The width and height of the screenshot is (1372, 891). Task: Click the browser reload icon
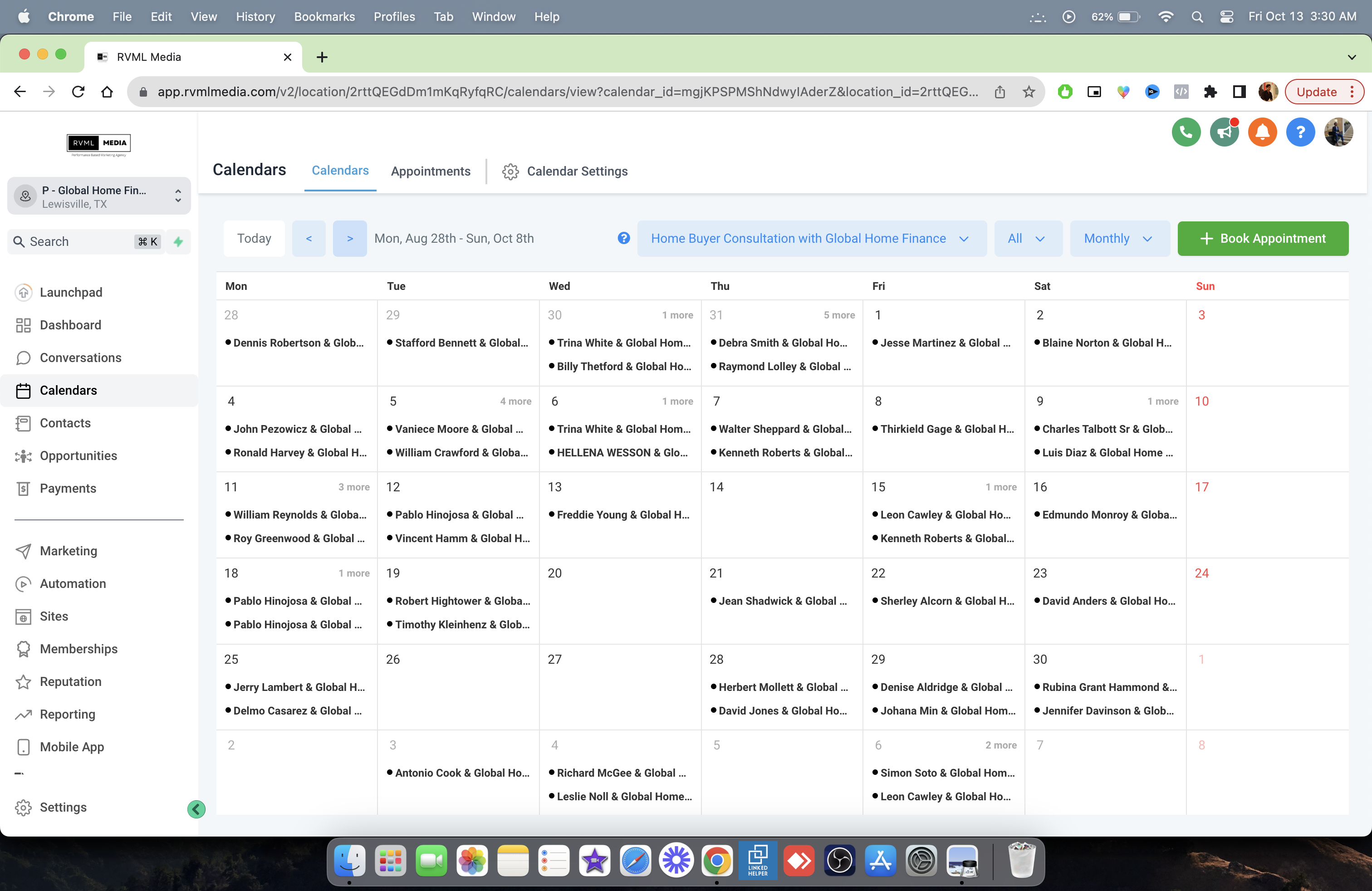[x=78, y=92]
